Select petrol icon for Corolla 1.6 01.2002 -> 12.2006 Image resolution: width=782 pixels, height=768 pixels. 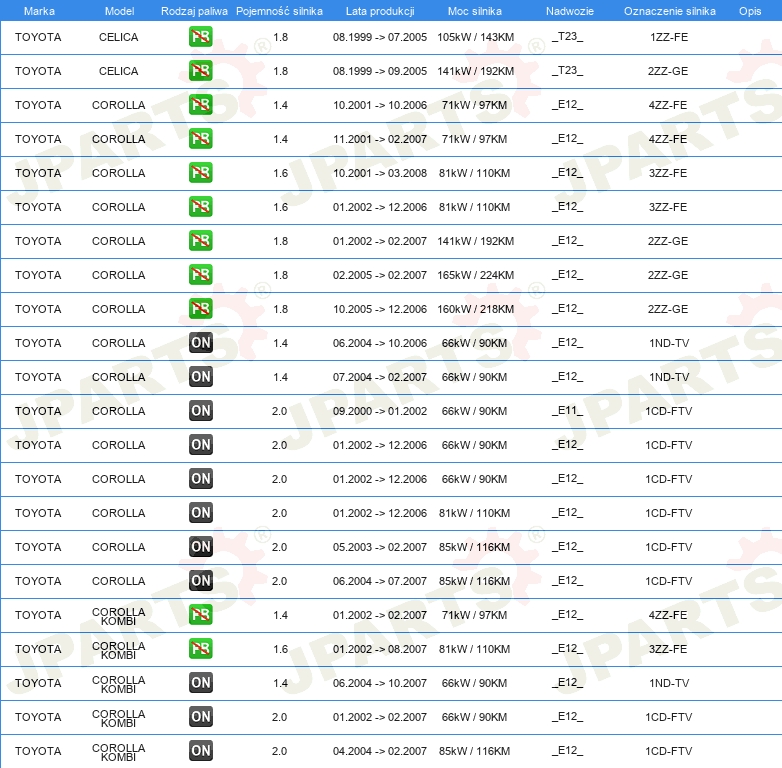[200, 206]
